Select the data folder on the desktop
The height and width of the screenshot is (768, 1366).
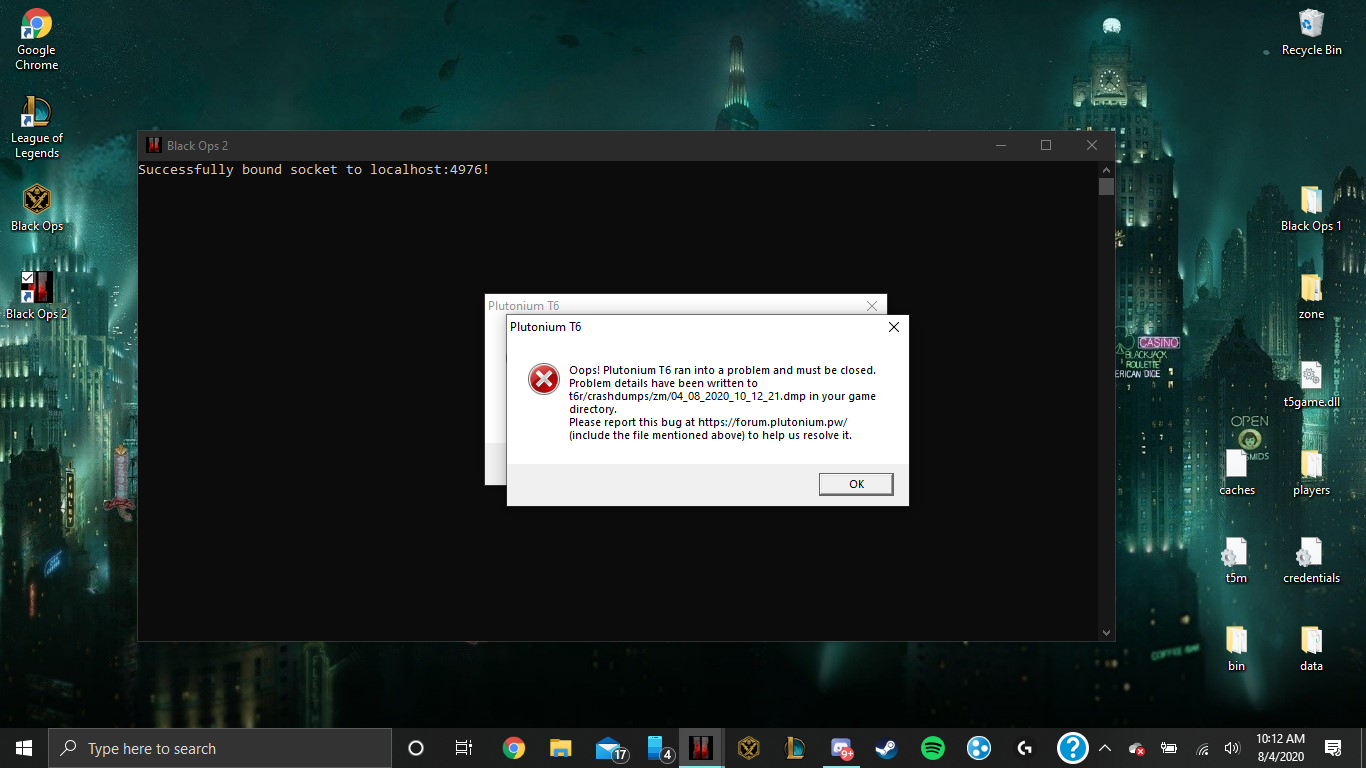point(1311,648)
